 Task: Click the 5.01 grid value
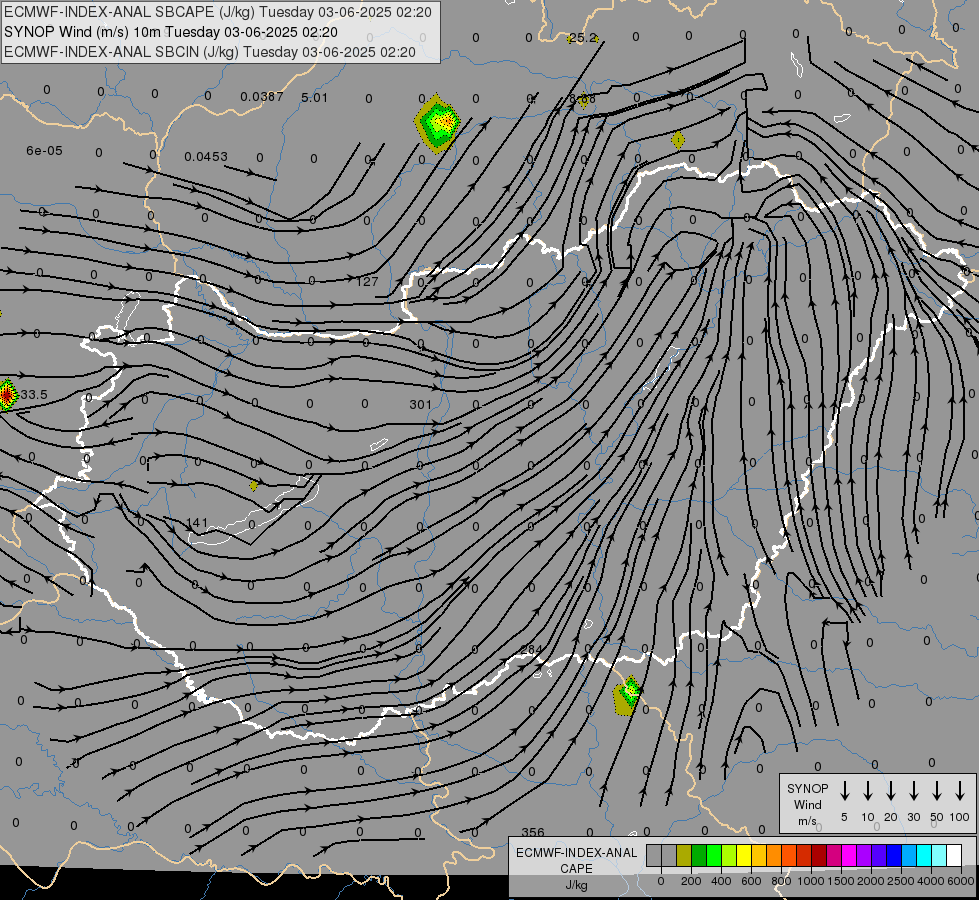pos(314,97)
